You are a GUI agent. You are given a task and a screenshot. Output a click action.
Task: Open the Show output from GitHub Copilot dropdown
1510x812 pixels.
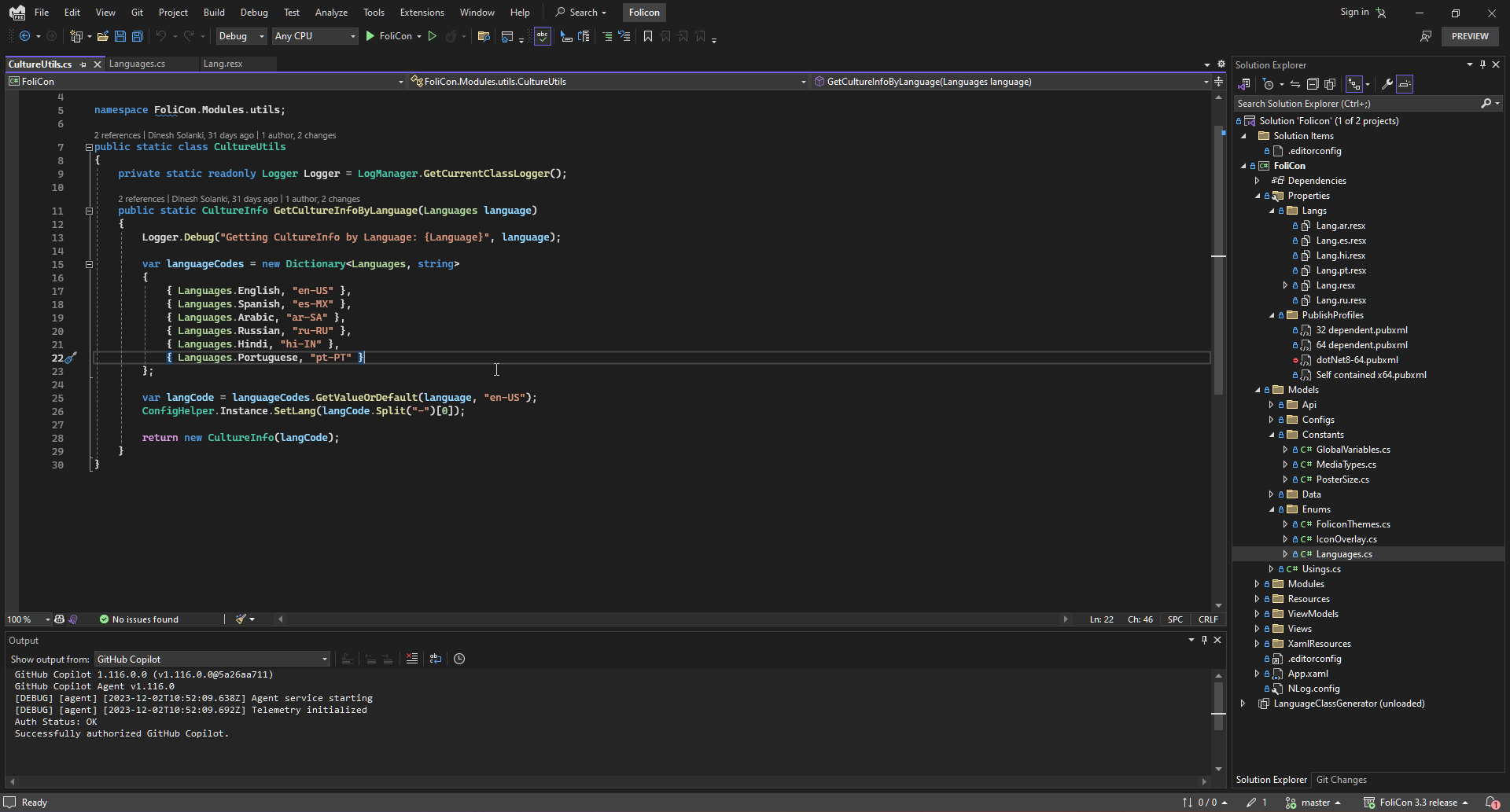[212, 660]
